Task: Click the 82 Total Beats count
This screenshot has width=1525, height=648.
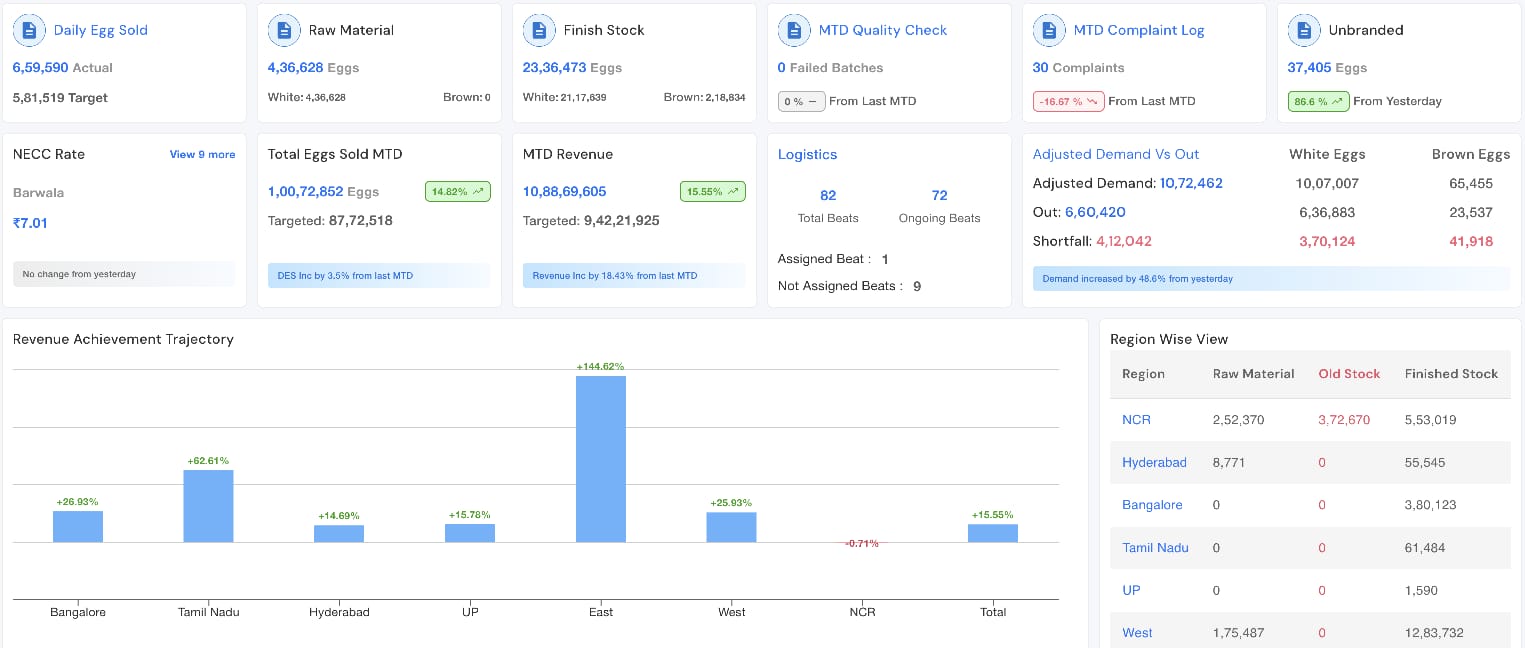Action: click(x=828, y=195)
